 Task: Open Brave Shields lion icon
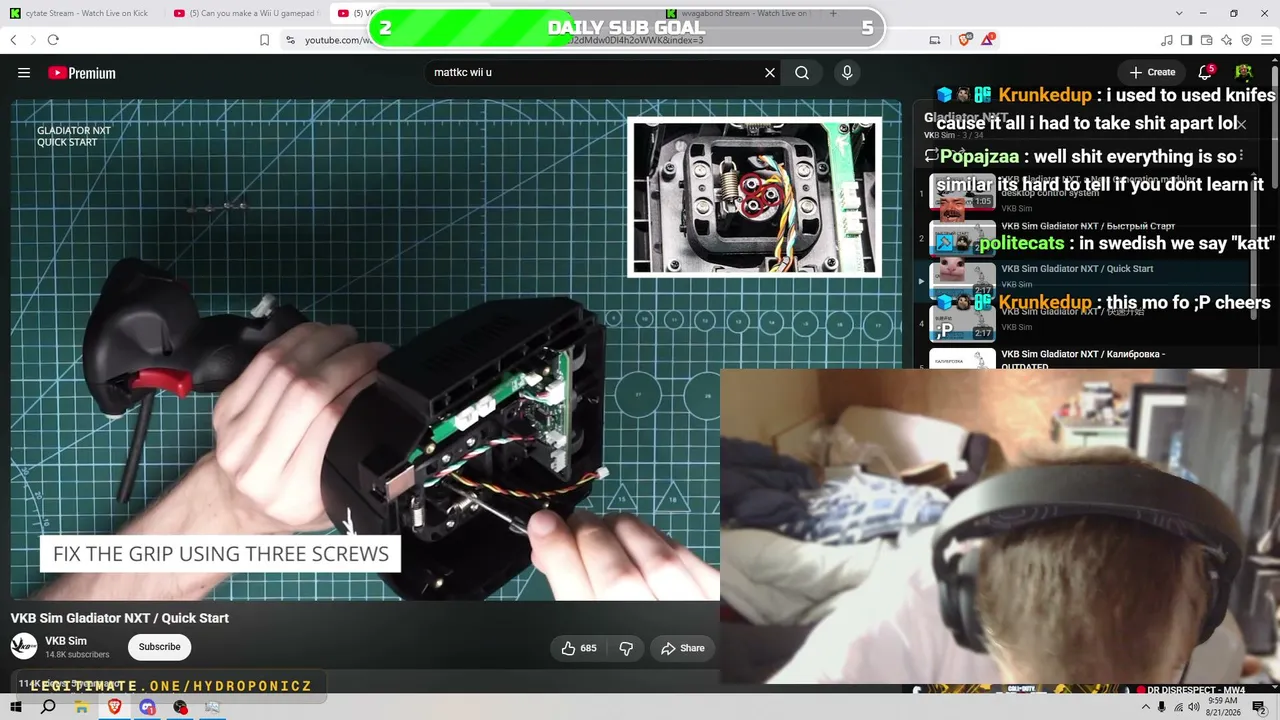point(964,40)
